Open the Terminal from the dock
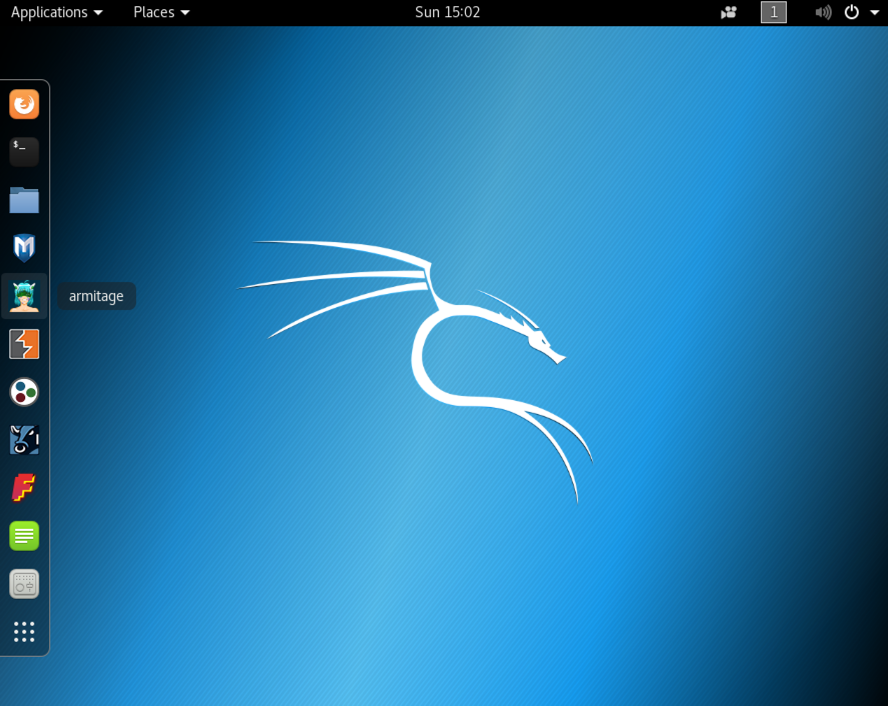The width and height of the screenshot is (888, 706). click(24, 152)
